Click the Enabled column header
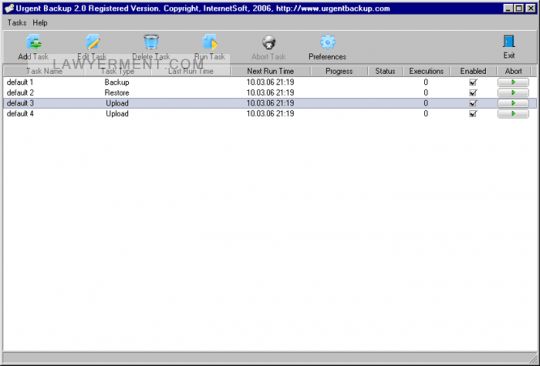The height and width of the screenshot is (366, 540). (x=473, y=71)
